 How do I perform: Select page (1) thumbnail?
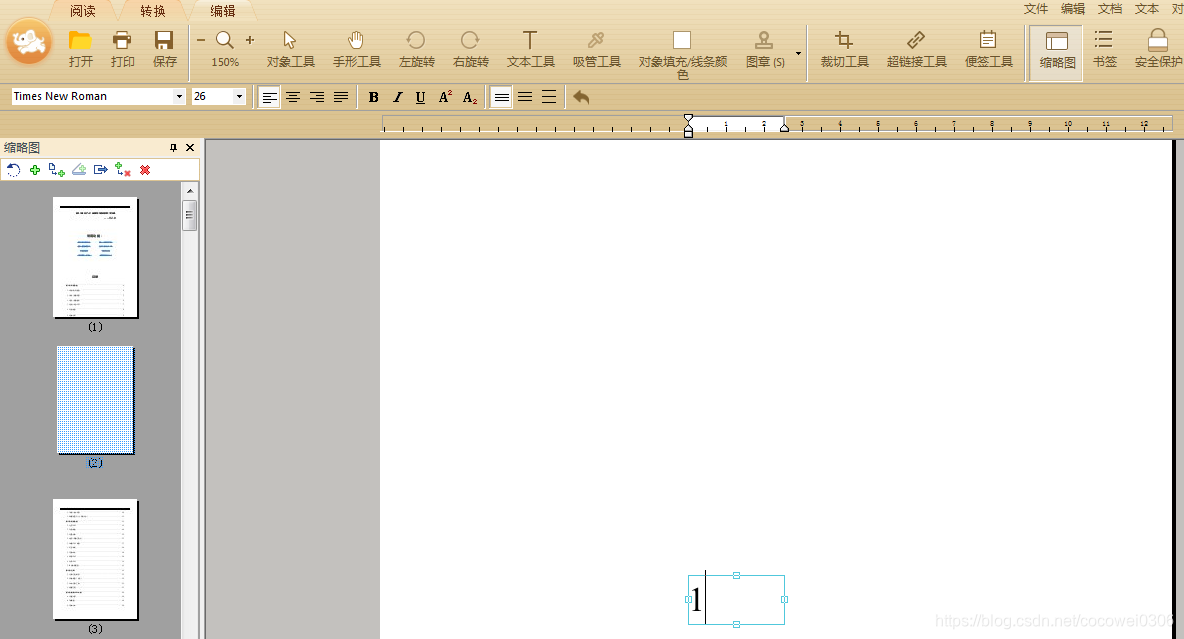point(96,258)
